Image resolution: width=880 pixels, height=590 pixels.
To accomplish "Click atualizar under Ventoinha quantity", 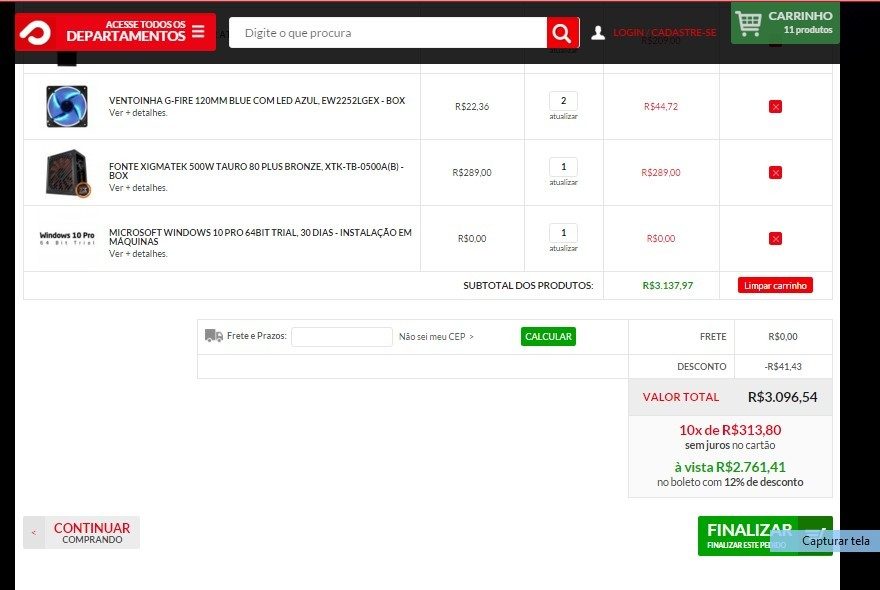I will pyautogui.click(x=563, y=117).
